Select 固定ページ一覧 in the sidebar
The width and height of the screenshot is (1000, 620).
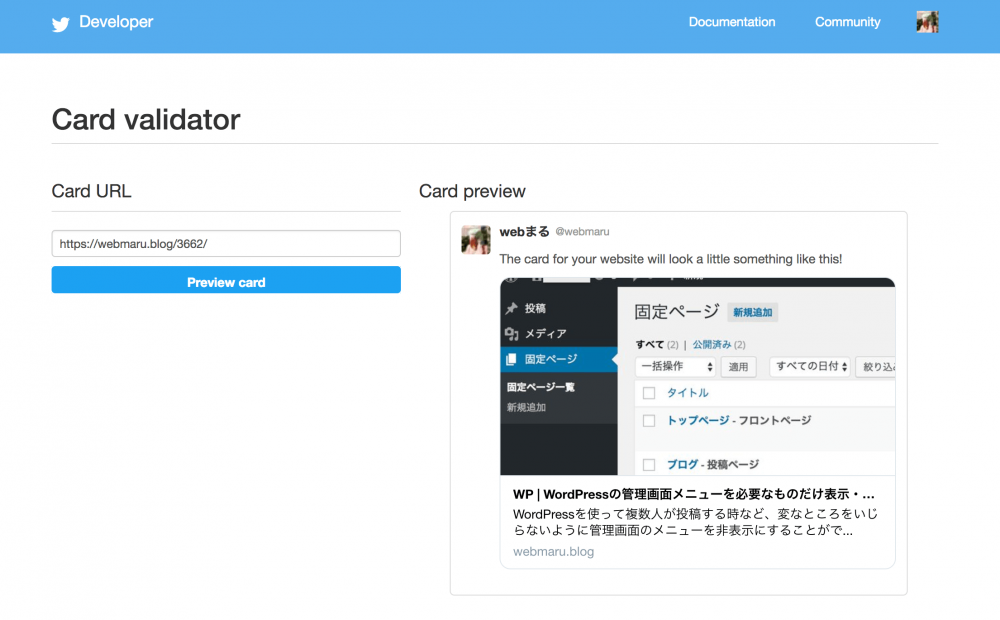(x=541, y=387)
